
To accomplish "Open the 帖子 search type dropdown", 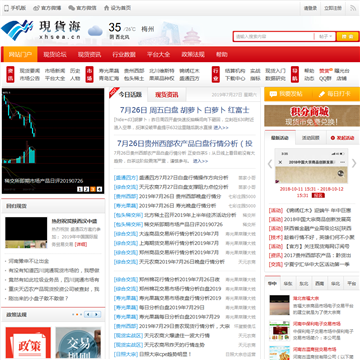I will click(325, 36).
